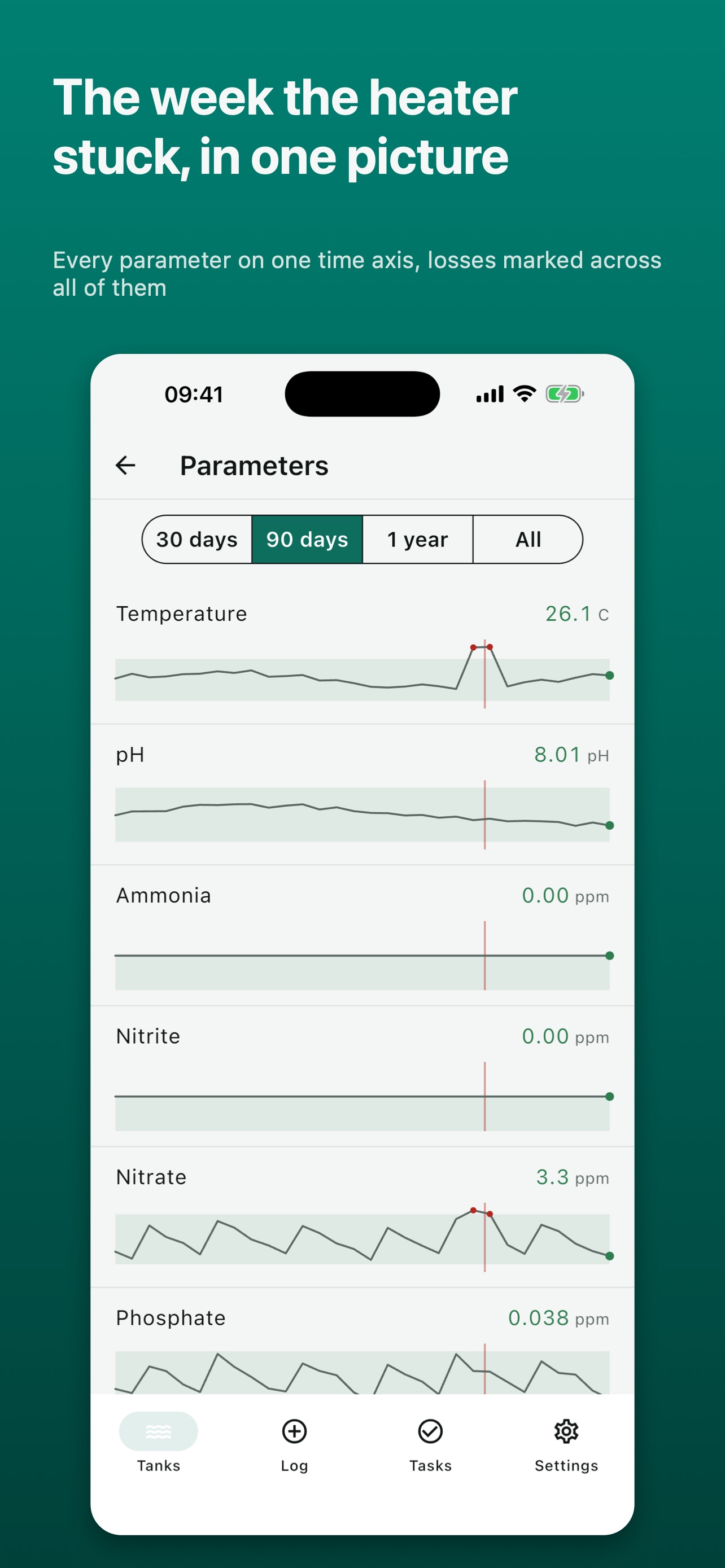Tap the 0.038 ppm phosphate reading
The image size is (725, 1568).
559,1319
